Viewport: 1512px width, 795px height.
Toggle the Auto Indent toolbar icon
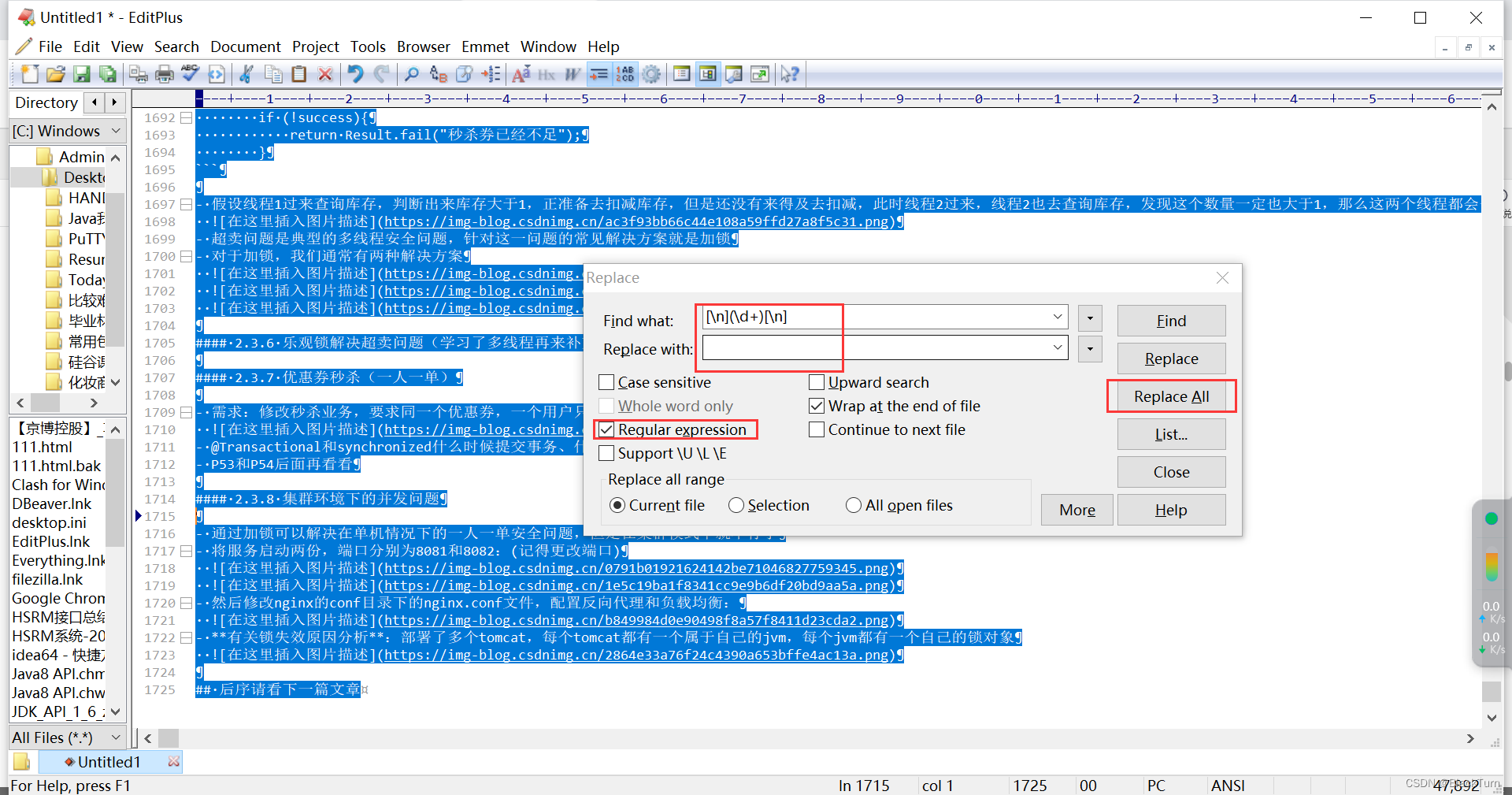(x=598, y=74)
